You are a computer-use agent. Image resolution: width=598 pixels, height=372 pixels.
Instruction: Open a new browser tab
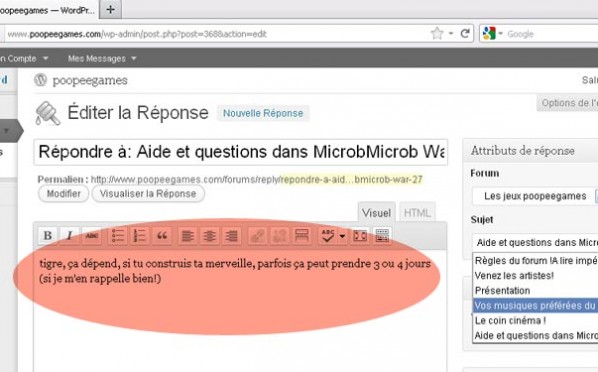pyautogui.click(x=110, y=9)
